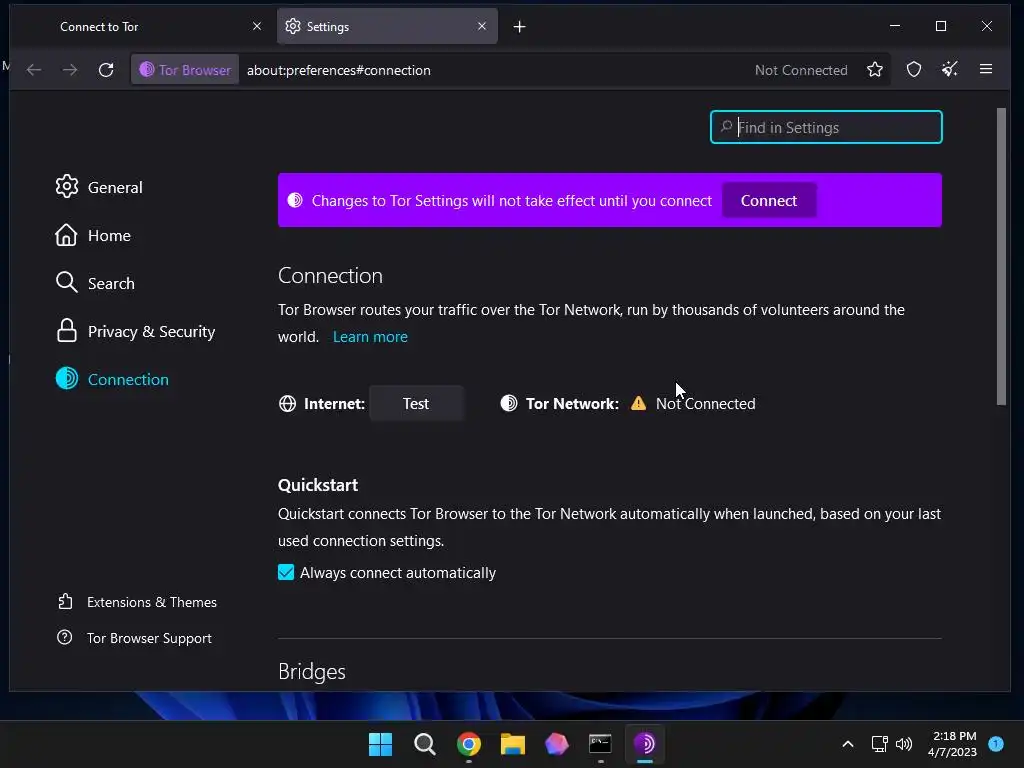Image resolution: width=1024 pixels, height=768 pixels.
Task: Focus the Find in Settings search box
Action: pyautogui.click(x=826, y=127)
